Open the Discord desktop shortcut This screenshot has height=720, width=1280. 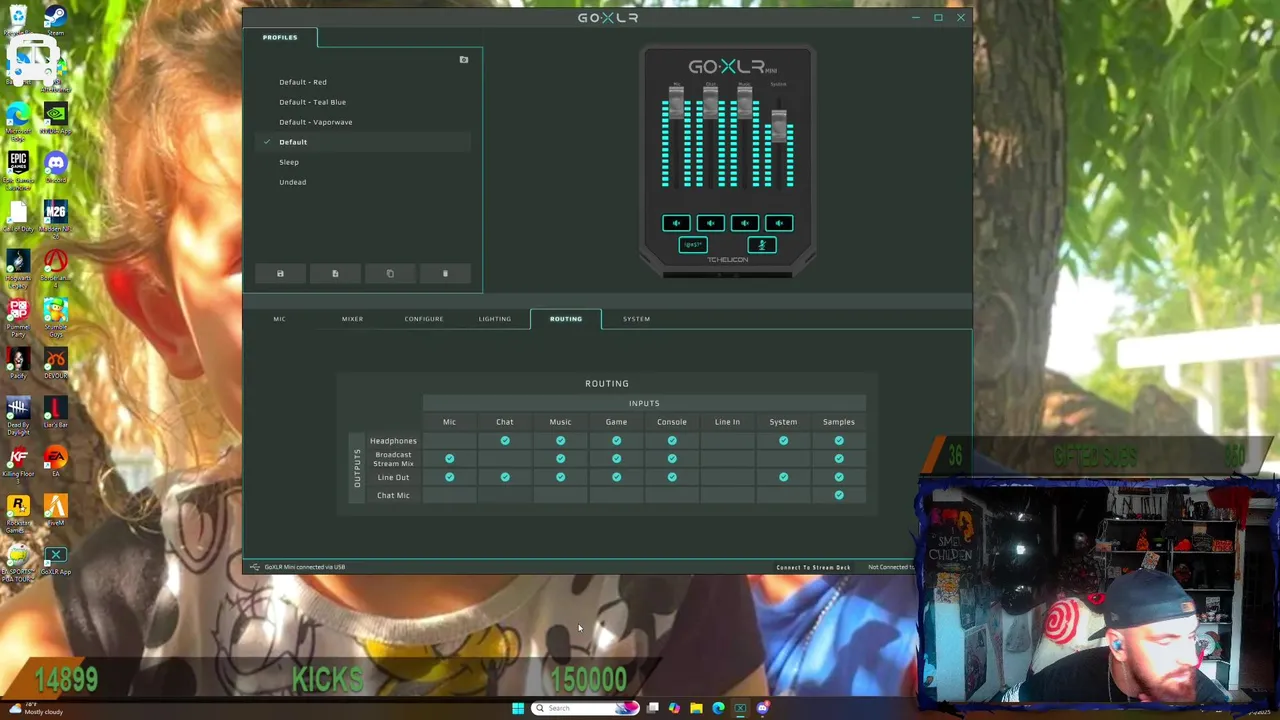pyautogui.click(x=55, y=165)
